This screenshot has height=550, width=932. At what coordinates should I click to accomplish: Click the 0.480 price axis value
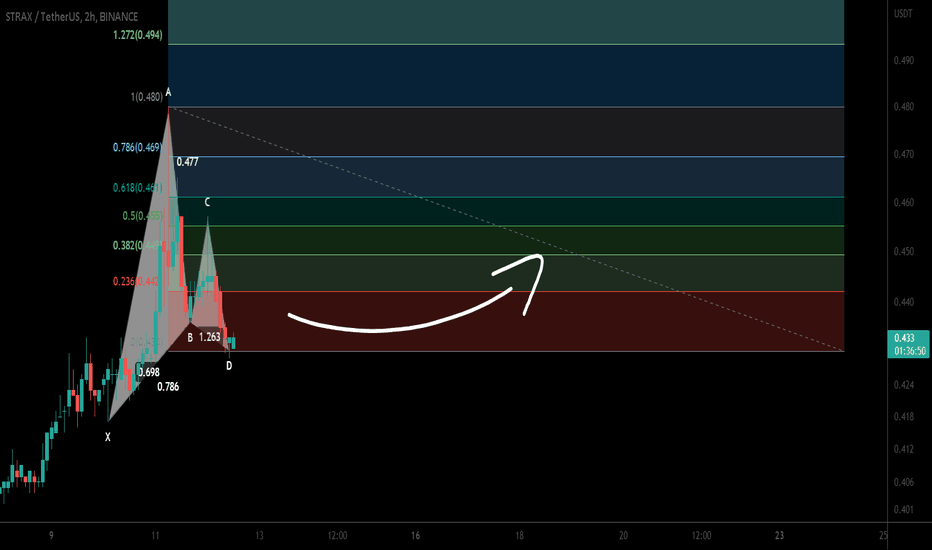click(x=903, y=107)
